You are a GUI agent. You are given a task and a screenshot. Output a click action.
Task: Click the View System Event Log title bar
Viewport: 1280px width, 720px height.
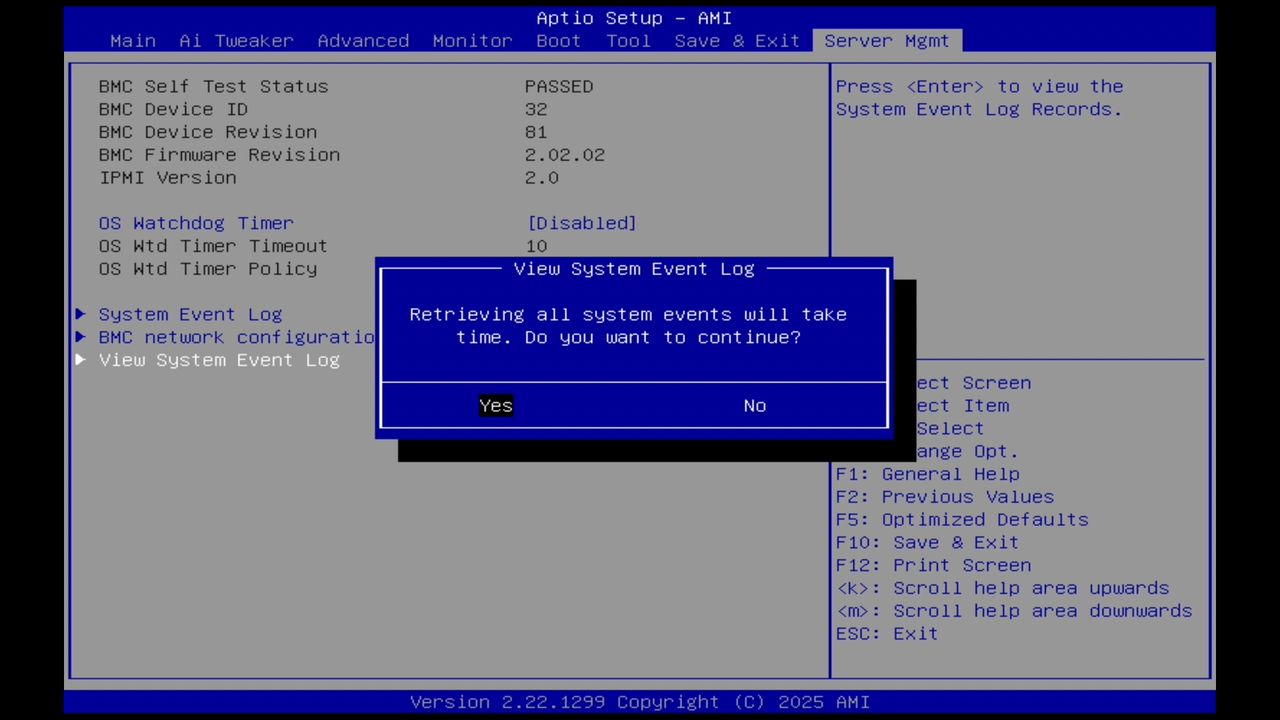(633, 268)
